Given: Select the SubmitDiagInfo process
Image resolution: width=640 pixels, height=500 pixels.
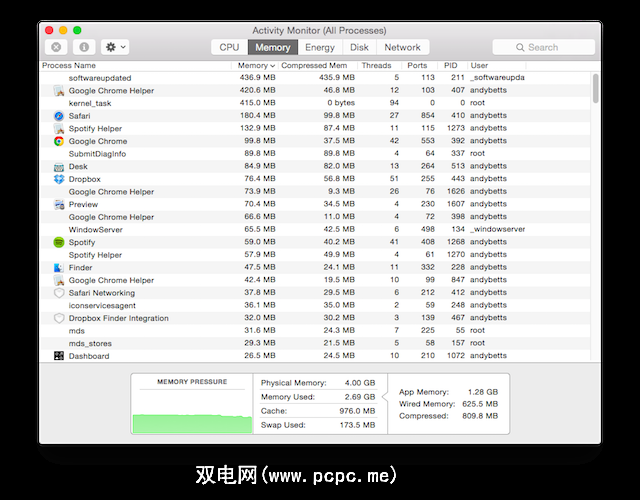Looking at the screenshot, I should pos(315,153).
